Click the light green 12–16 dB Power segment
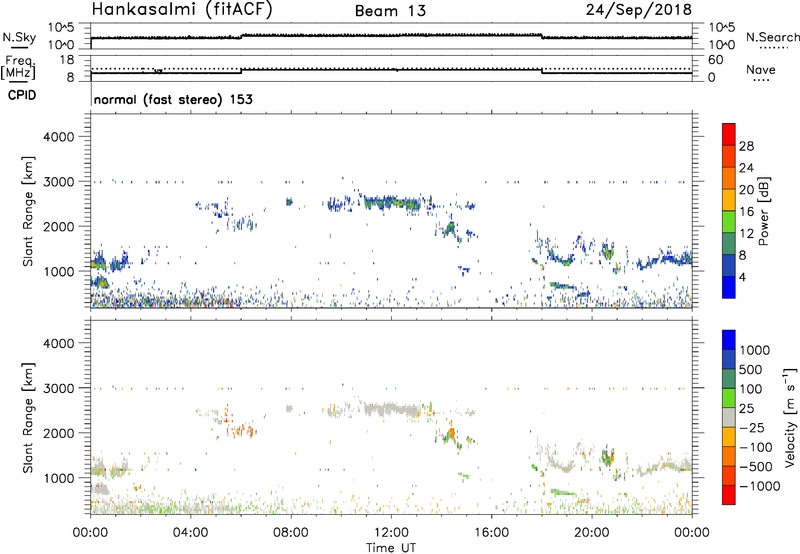This screenshot has width=800, height=554. pos(729,221)
